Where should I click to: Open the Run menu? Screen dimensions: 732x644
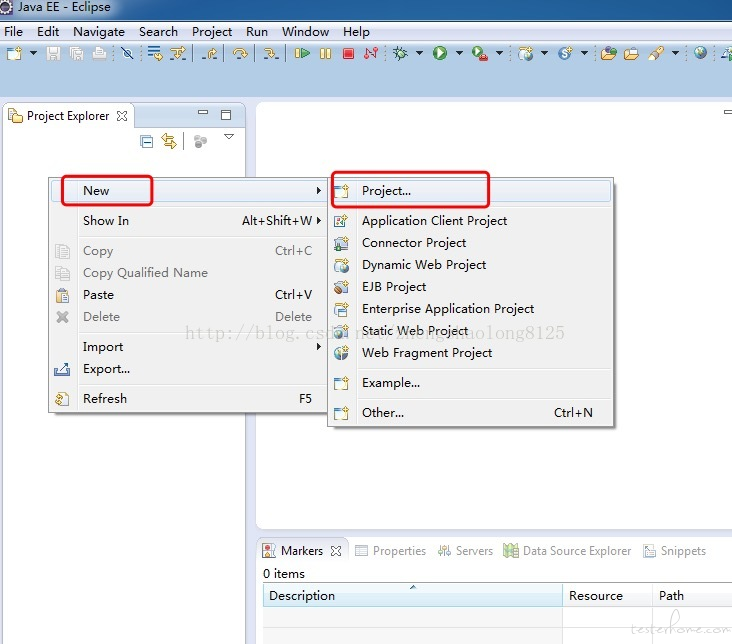pyautogui.click(x=257, y=32)
